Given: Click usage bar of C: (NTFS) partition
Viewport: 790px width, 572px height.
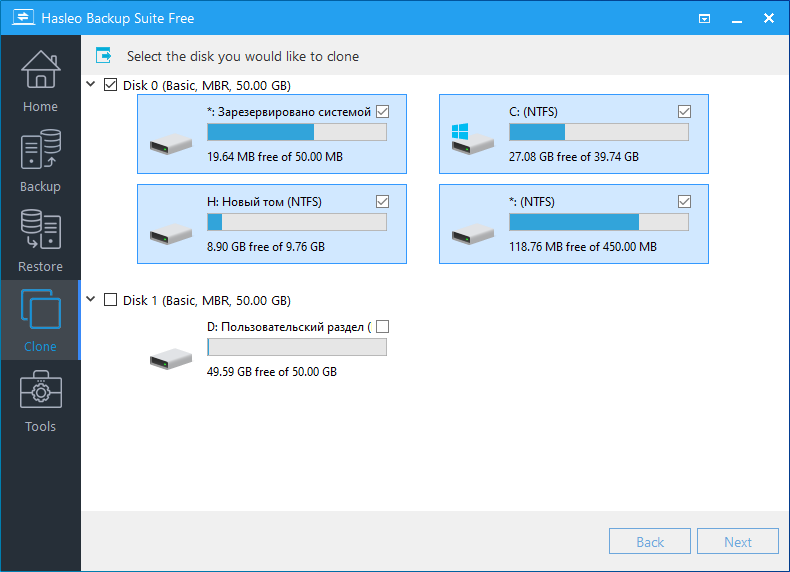Looking at the screenshot, I should point(599,132).
